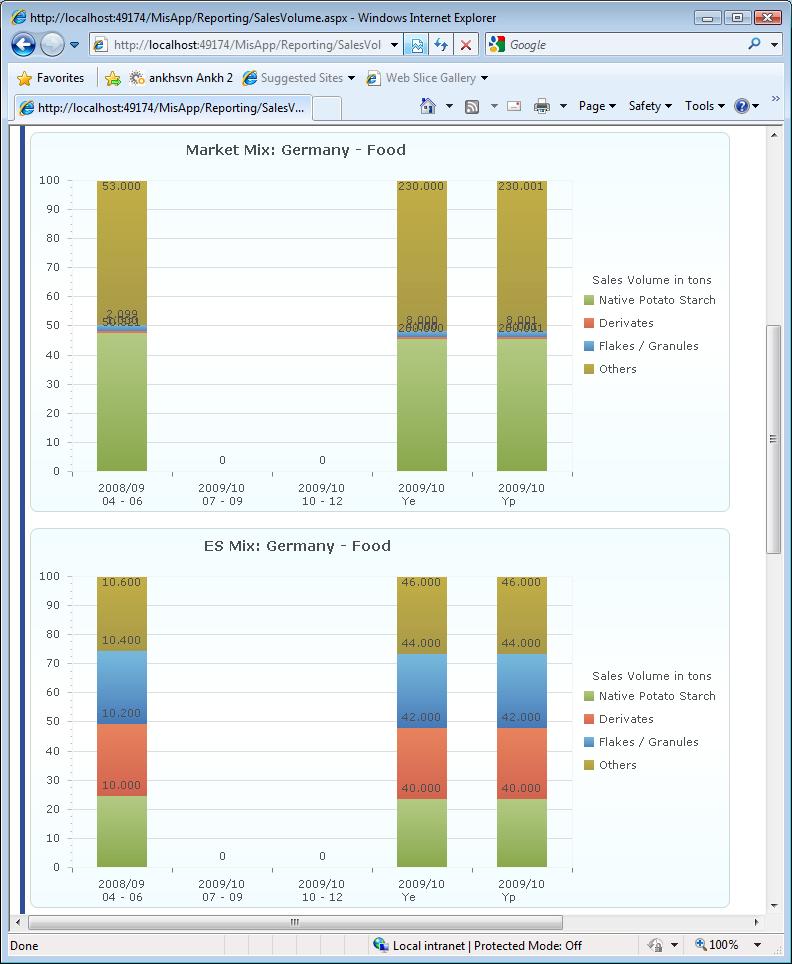
Task: Click the red Stop loading icon
Action: coord(466,45)
